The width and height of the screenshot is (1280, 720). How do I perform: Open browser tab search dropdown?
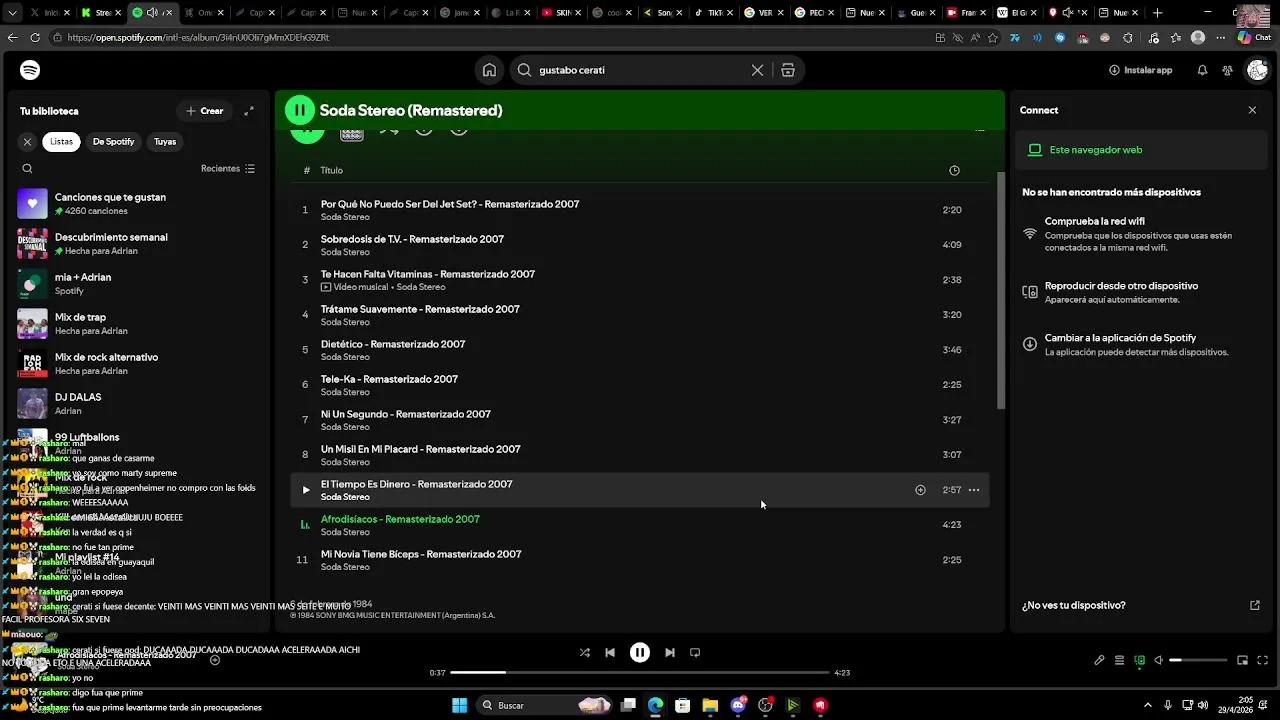point(13,13)
